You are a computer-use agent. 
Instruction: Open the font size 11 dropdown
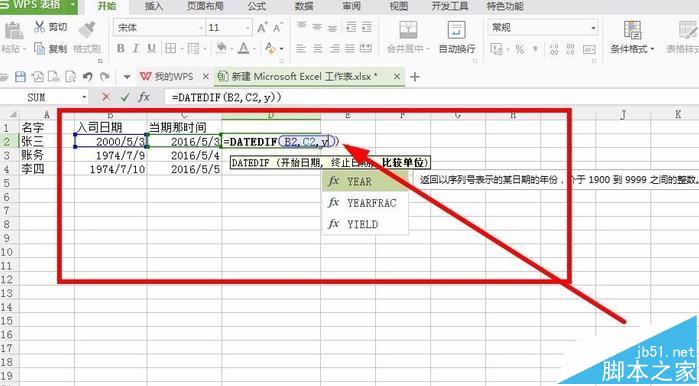point(248,28)
